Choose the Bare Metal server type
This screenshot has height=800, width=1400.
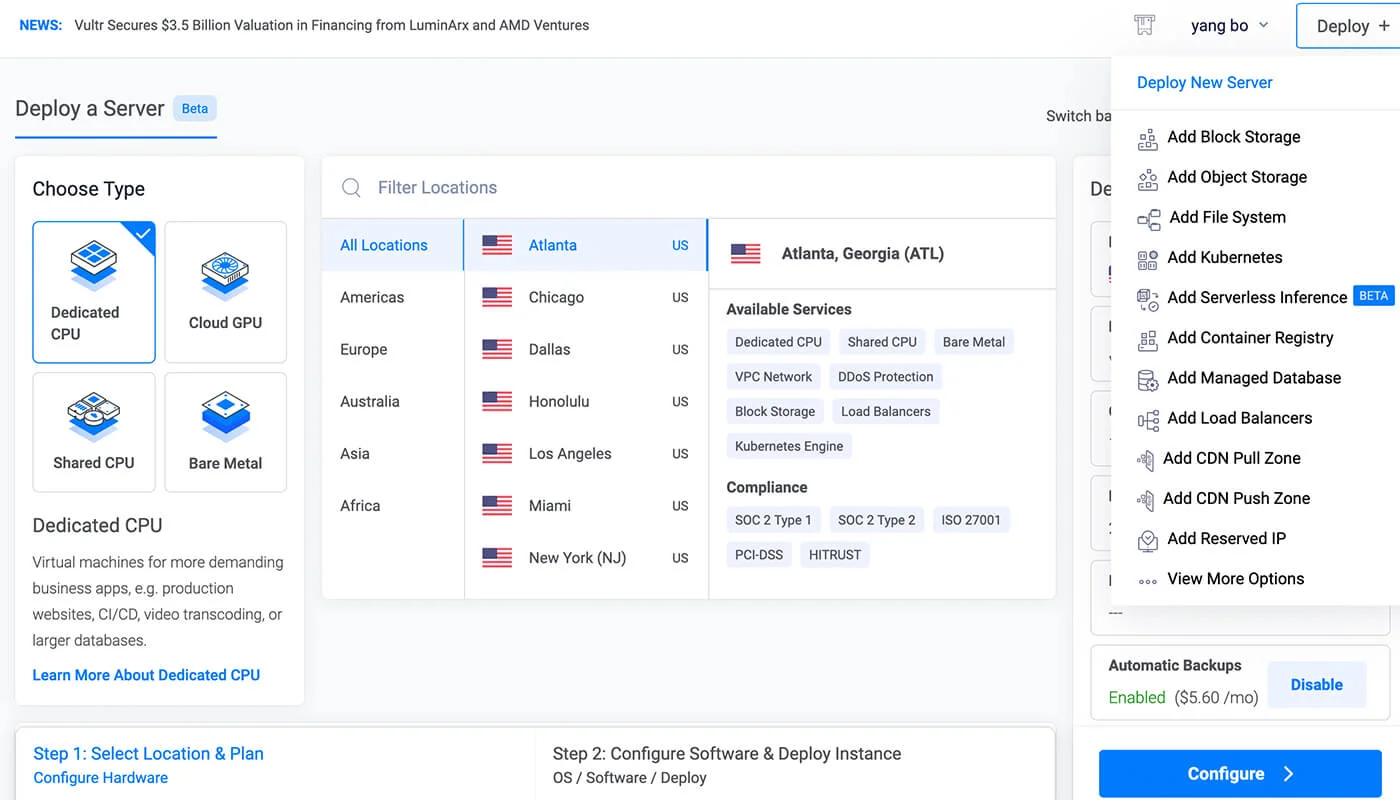(x=225, y=432)
